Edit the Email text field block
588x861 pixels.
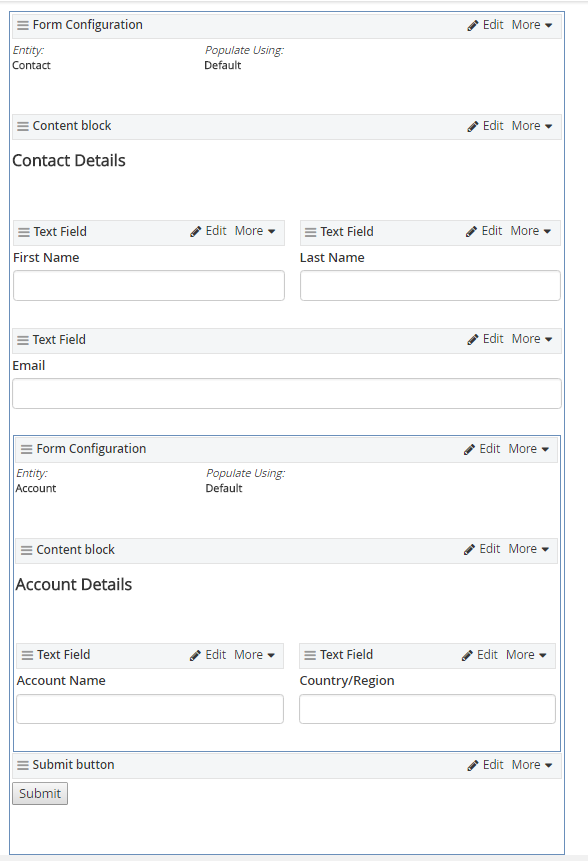pos(485,339)
